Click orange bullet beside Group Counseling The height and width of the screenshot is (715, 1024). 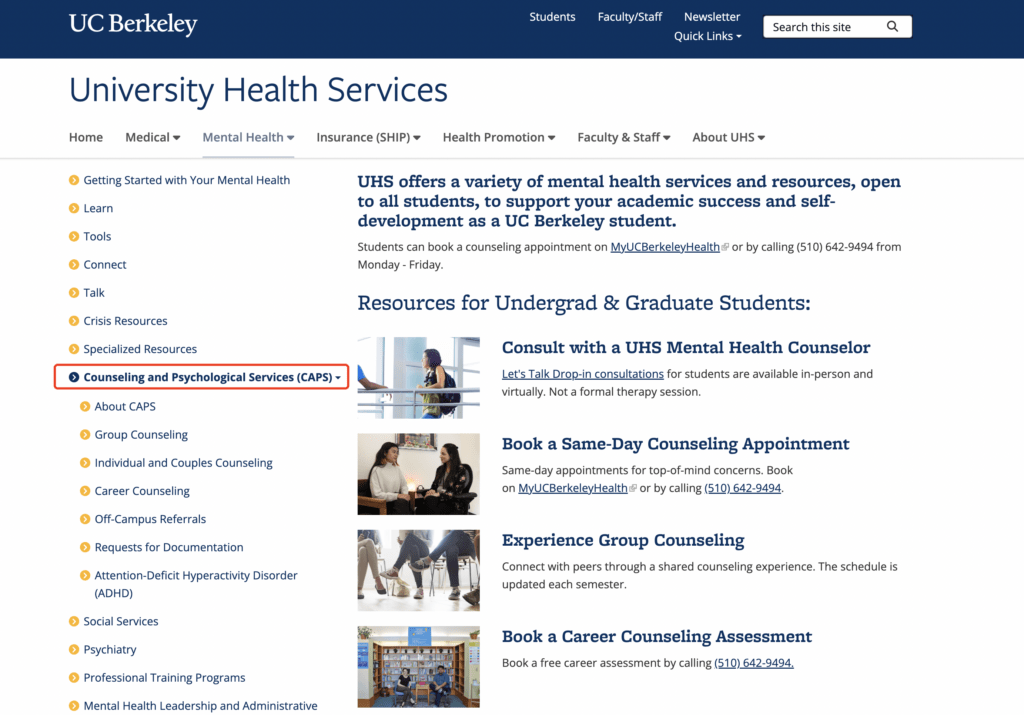tap(85, 434)
